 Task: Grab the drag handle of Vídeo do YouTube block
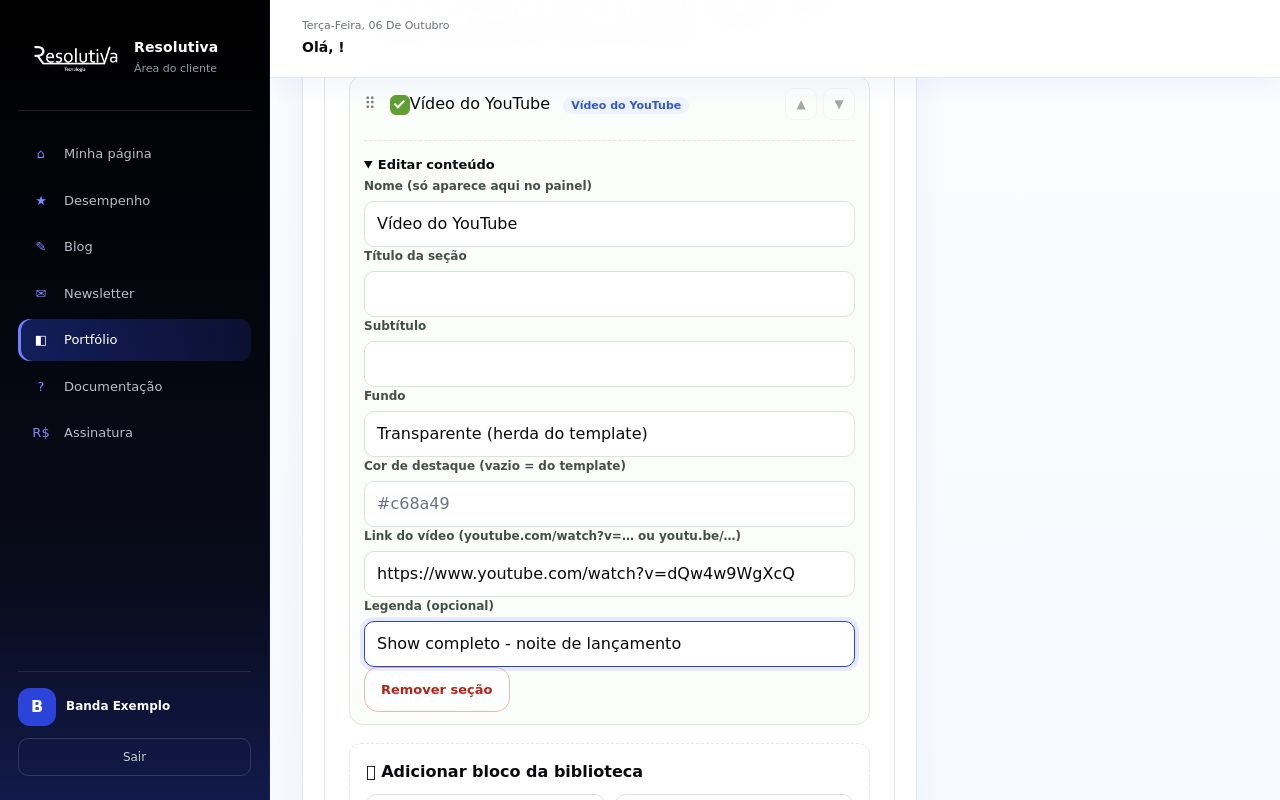(x=370, y=103)
